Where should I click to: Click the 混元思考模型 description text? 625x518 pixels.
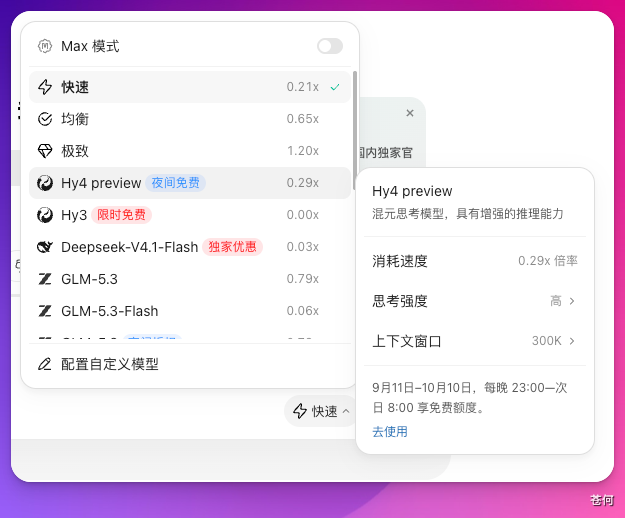pos(468,214)
